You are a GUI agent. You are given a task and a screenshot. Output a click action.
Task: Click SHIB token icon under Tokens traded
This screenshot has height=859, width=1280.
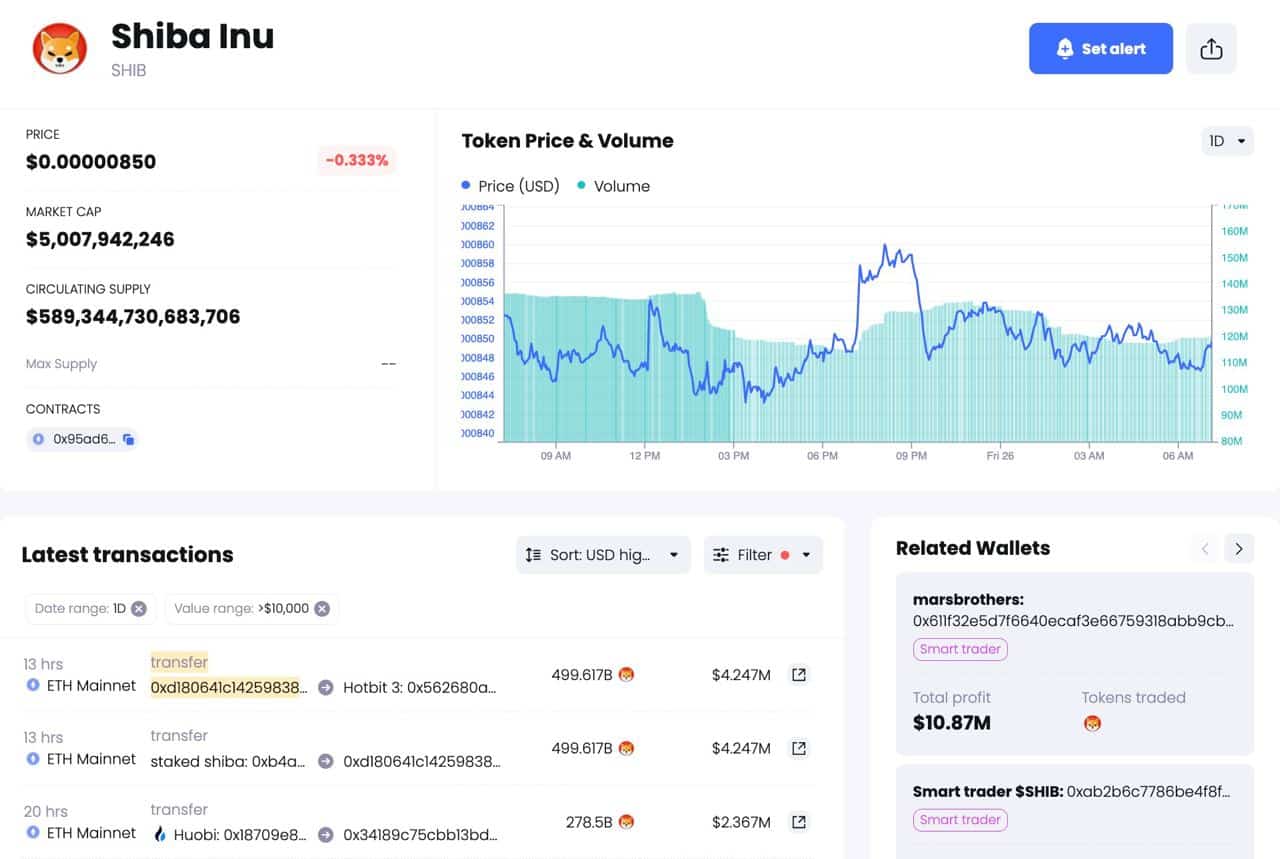[1092, 722]
